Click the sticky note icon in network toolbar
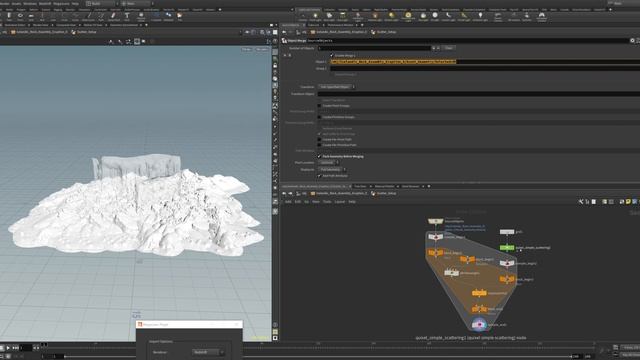This screenshot has height=360, width=640. [629, 202]
